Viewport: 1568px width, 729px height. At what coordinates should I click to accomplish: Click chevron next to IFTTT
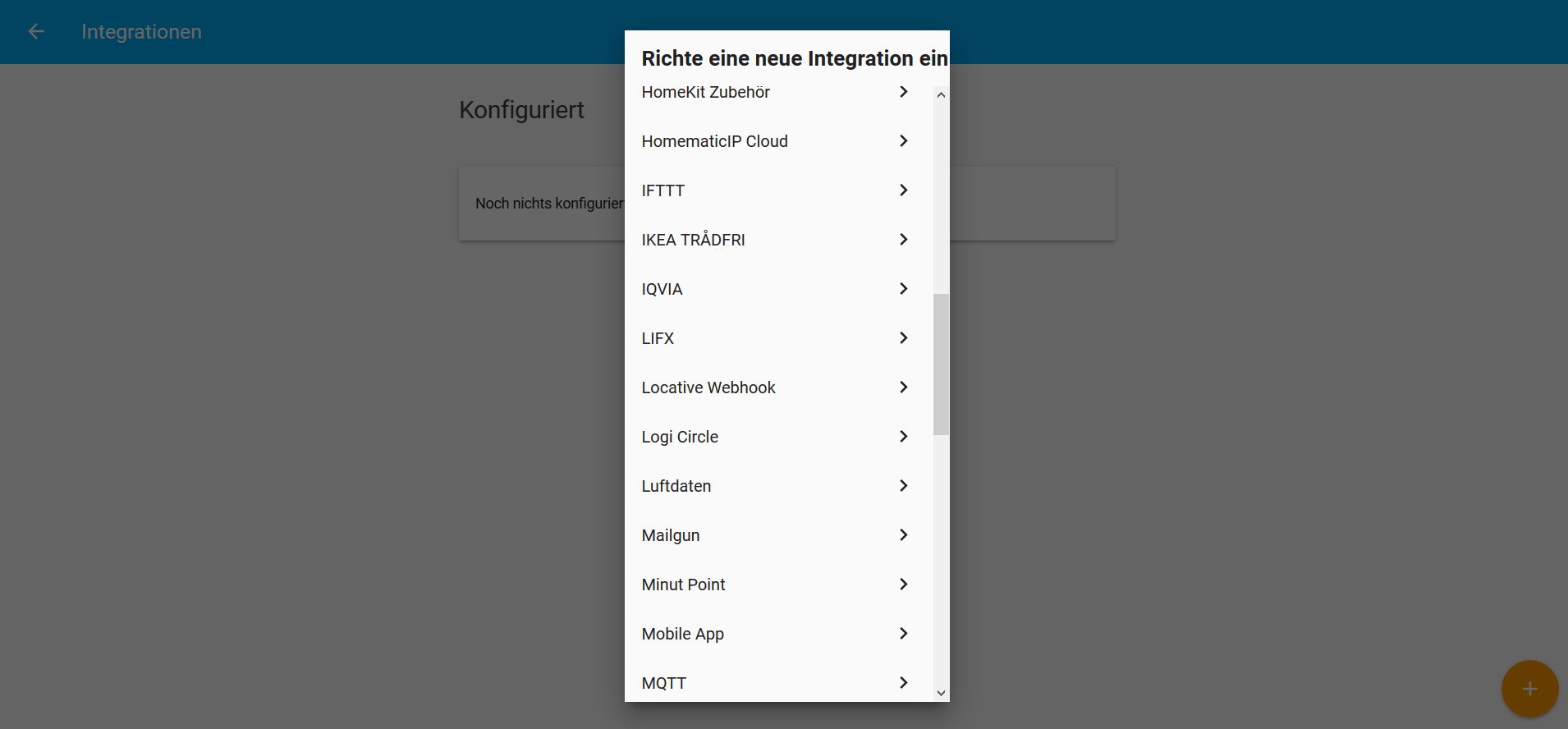(903, 190)
